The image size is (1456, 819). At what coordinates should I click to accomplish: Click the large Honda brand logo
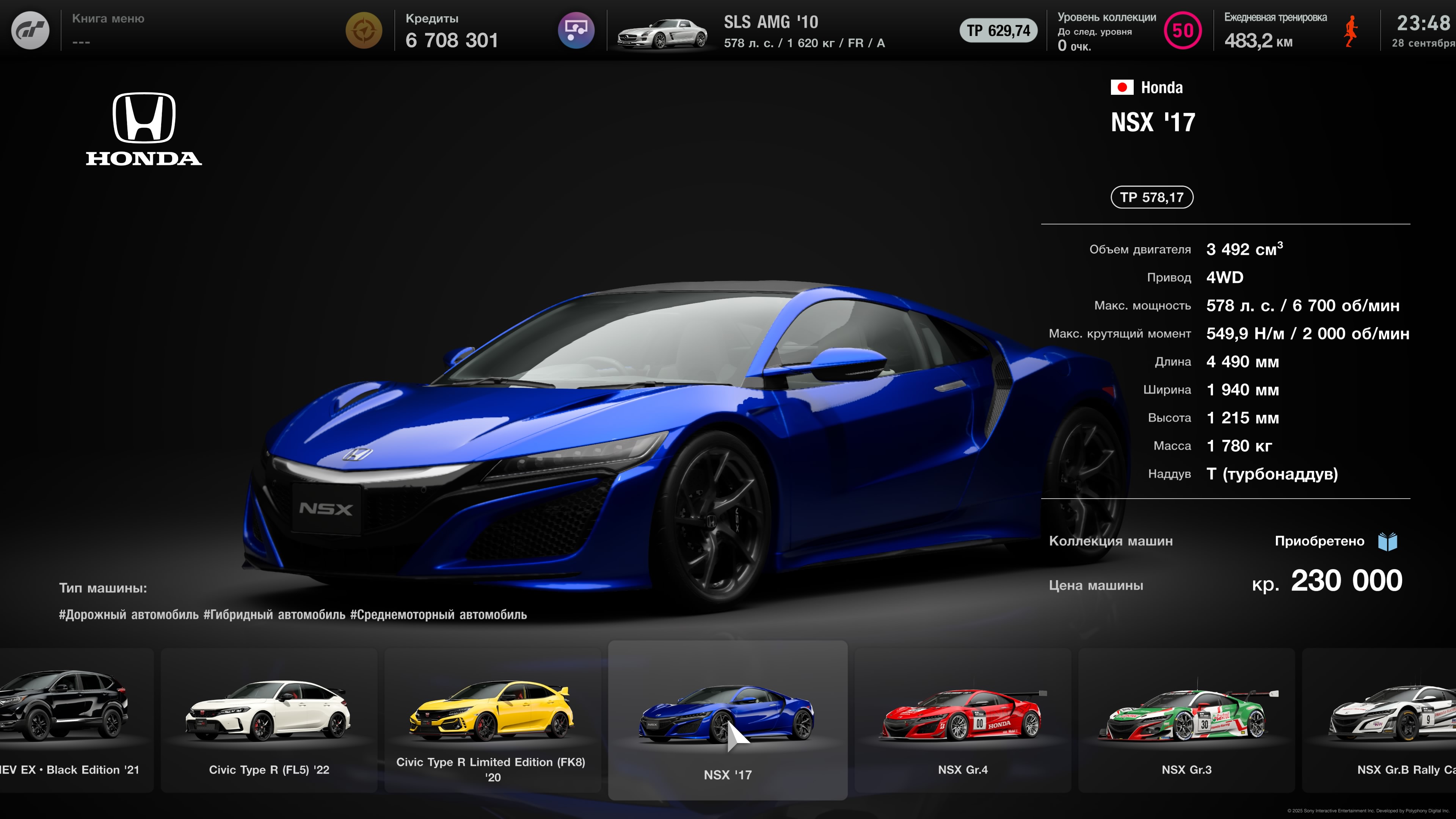(x=144, y=129)
